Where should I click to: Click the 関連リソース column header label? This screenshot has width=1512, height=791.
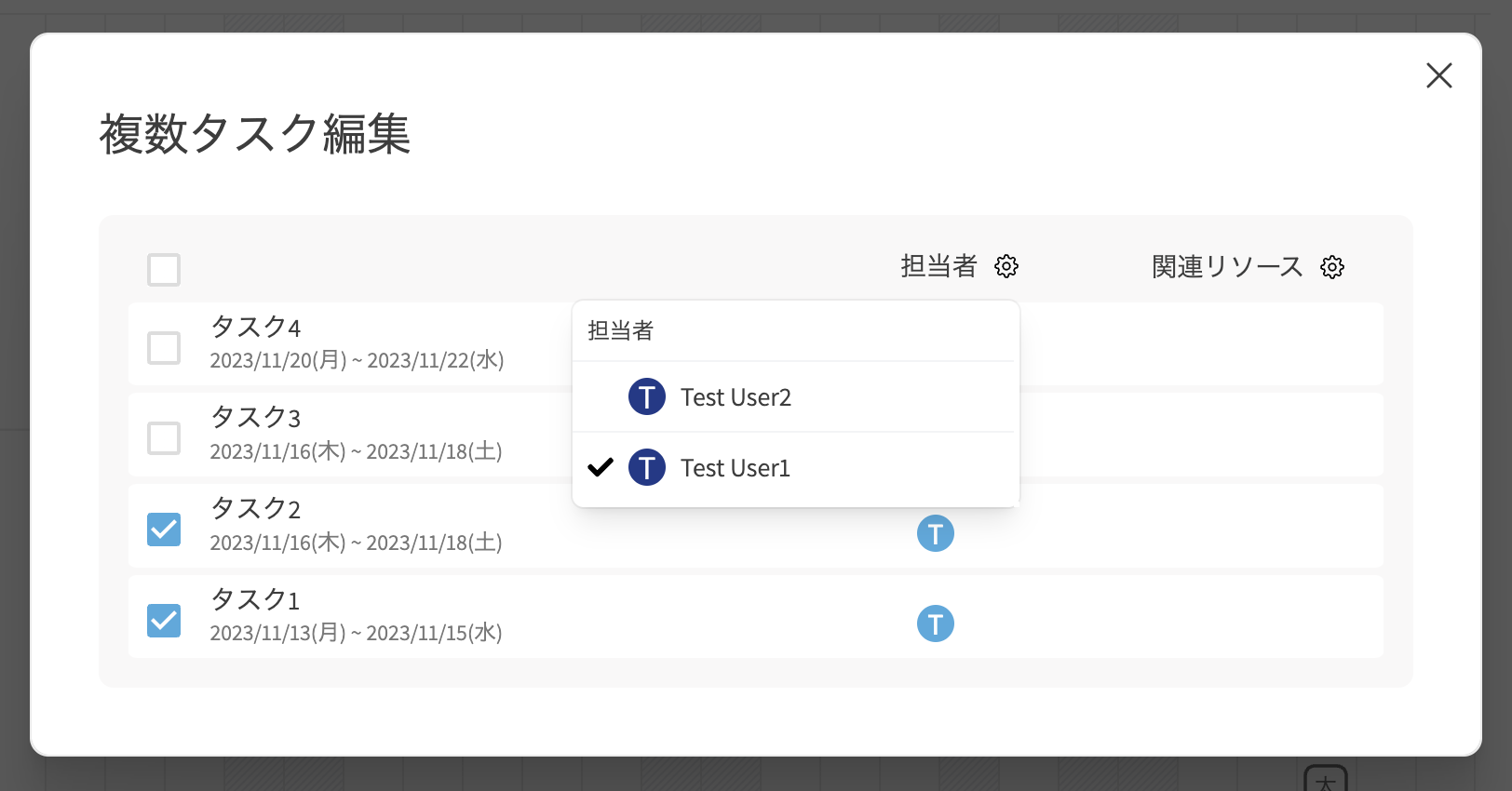[1226, 267]
